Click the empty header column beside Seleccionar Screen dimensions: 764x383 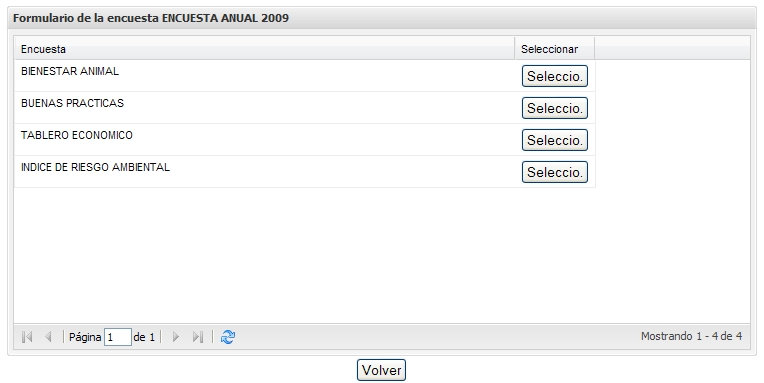(x=672, y=49)
